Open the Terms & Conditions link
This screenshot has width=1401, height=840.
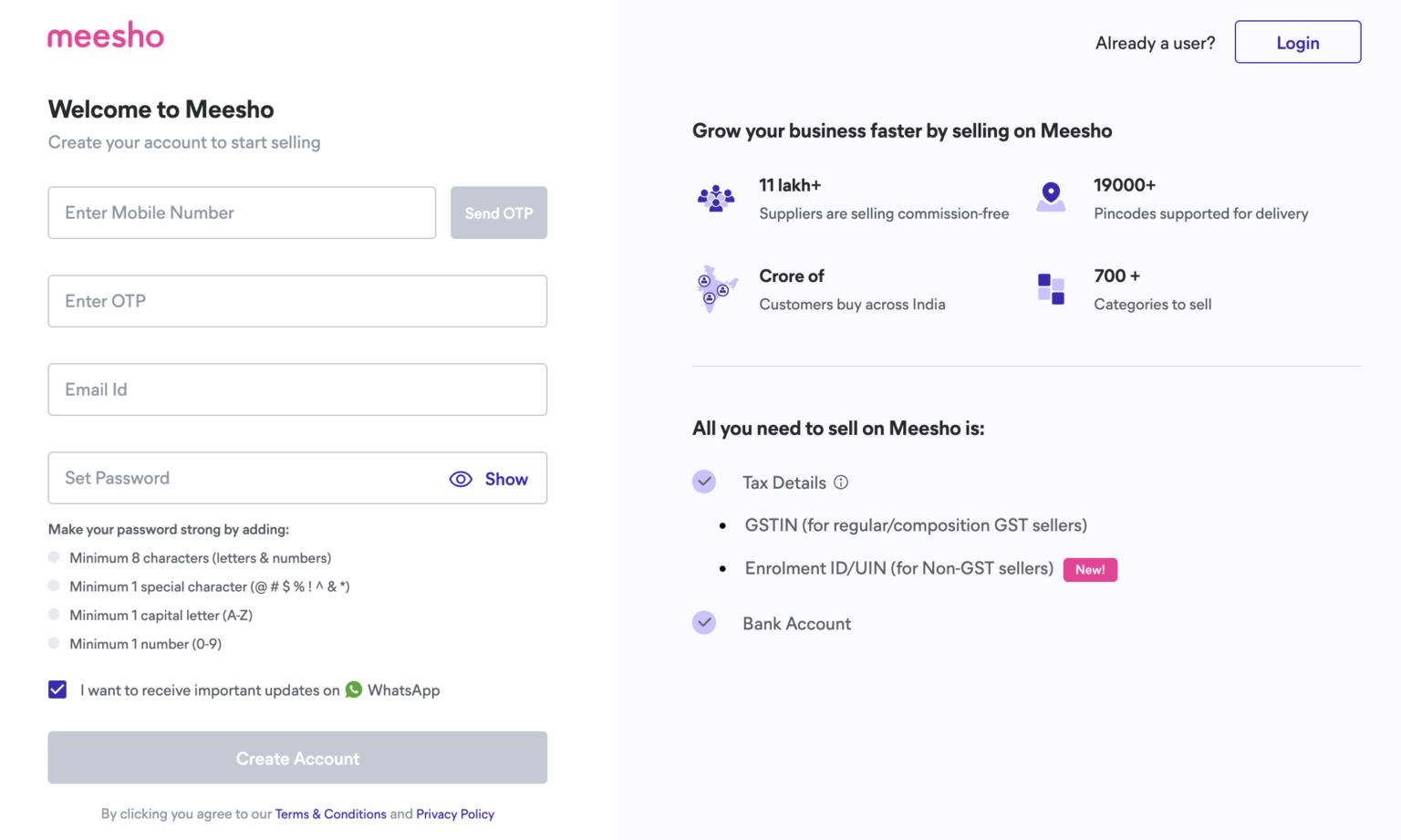click(x=330, y=814)
